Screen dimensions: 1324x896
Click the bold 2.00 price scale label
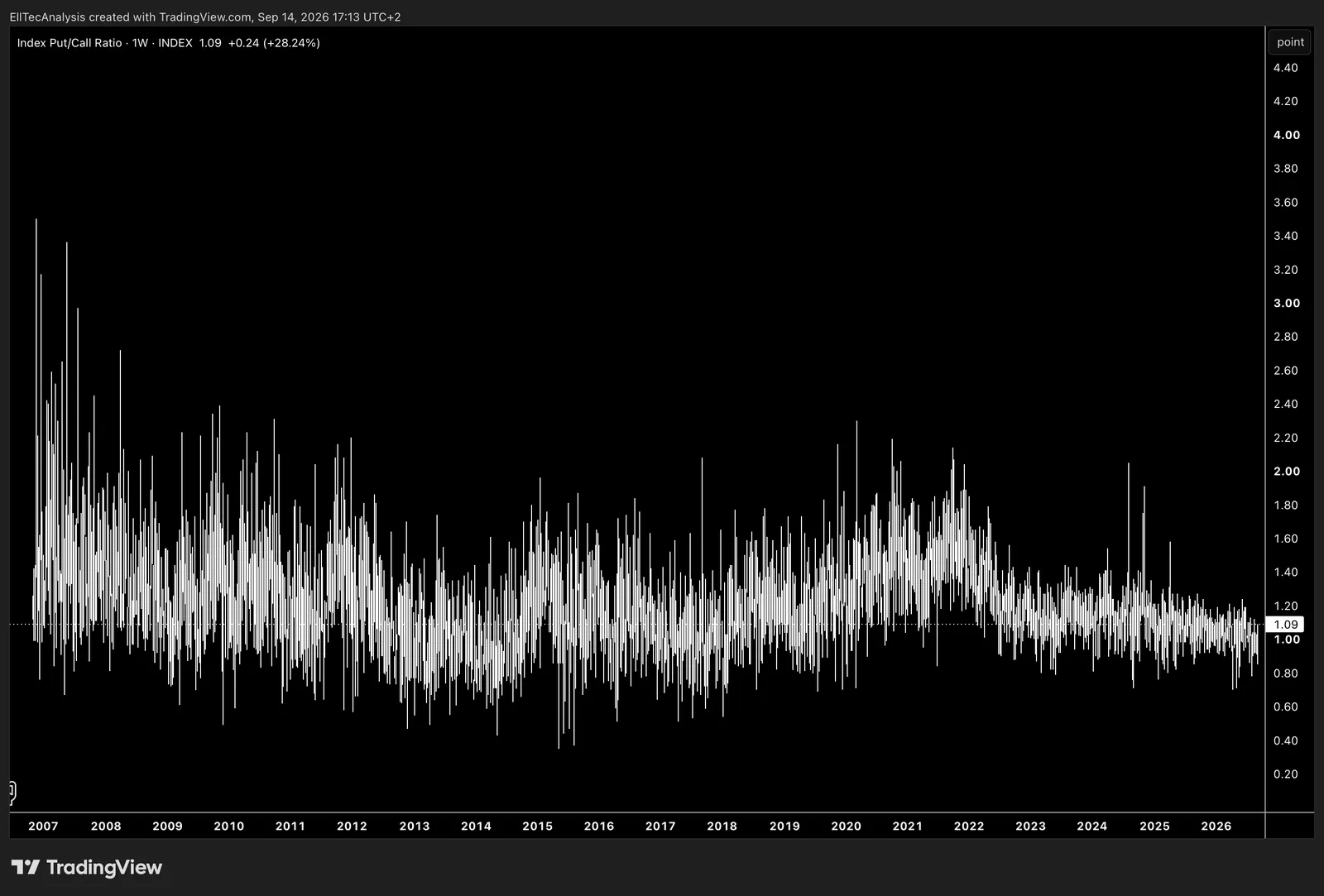click(x=1287, y=472)
